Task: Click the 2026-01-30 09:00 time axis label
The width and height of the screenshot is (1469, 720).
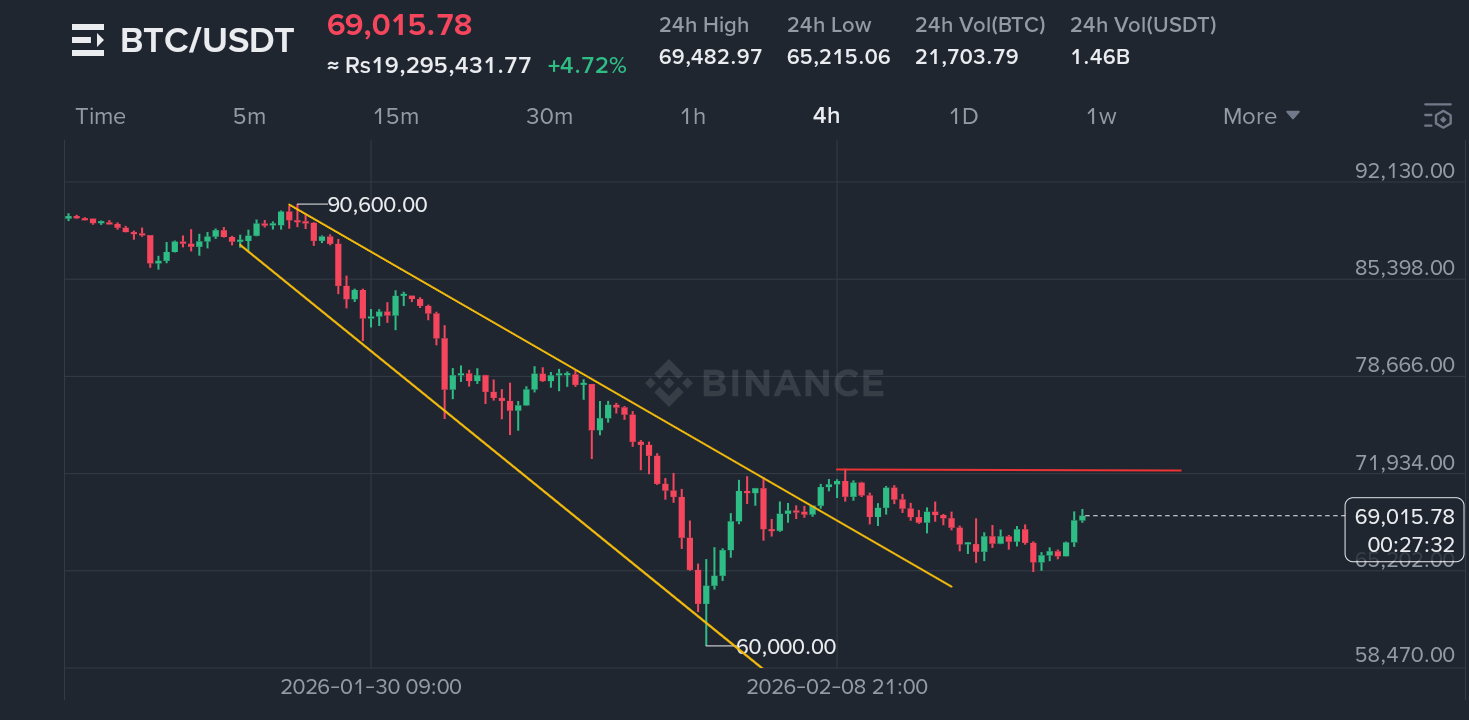Action: (x=371, y=687)
